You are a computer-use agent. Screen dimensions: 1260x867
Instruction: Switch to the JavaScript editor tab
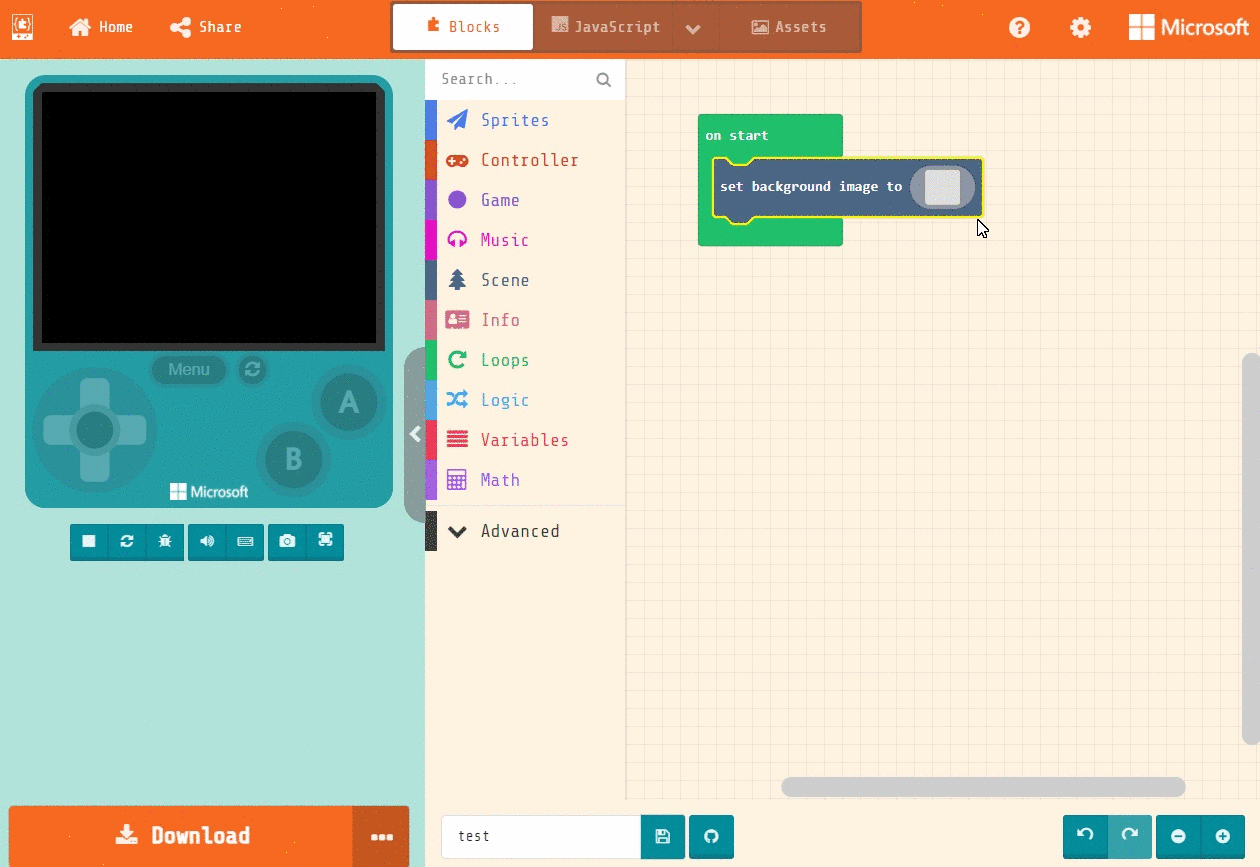(605, 27)
